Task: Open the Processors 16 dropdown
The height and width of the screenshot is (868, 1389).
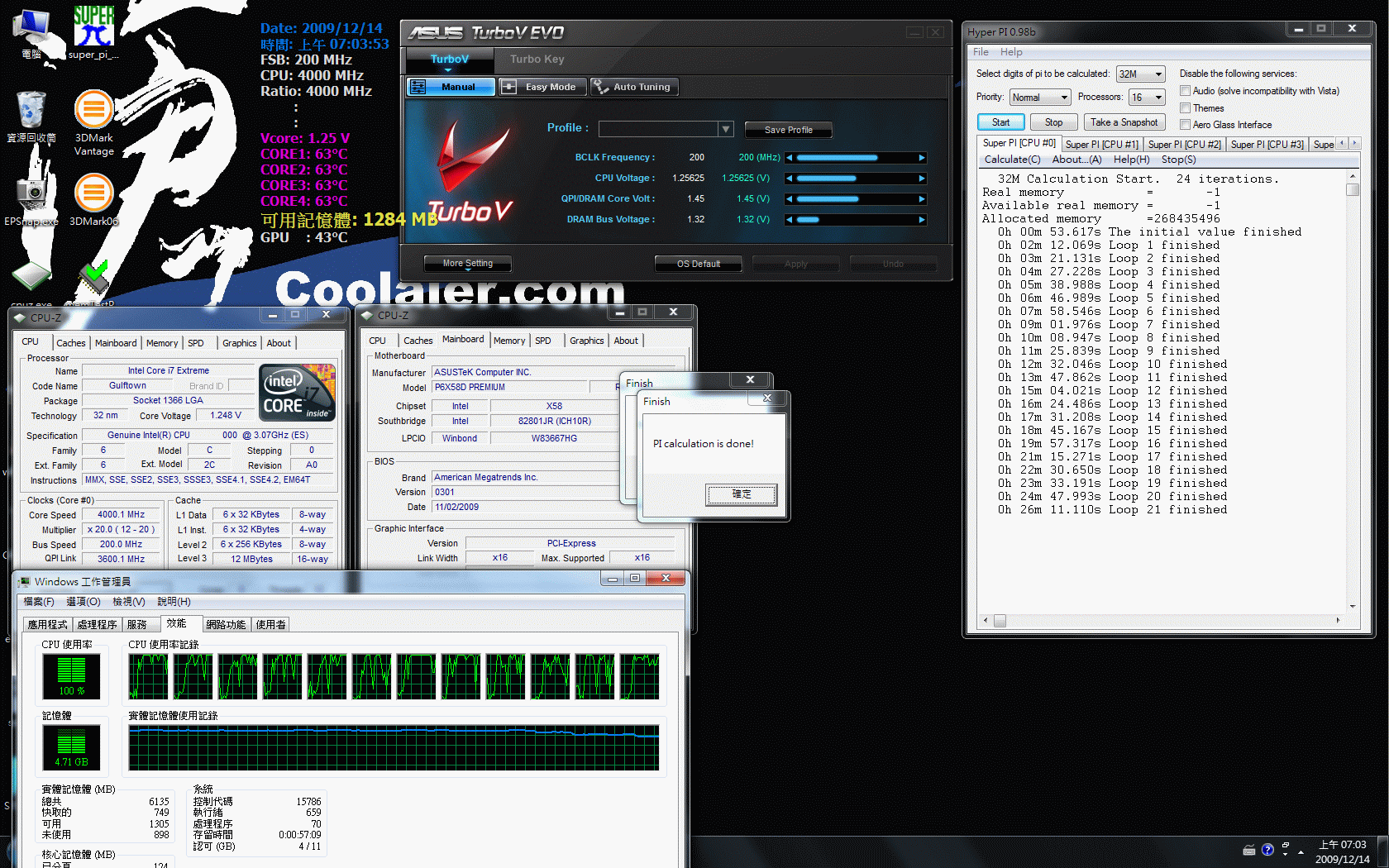Action: click(x=1148, y=98)
